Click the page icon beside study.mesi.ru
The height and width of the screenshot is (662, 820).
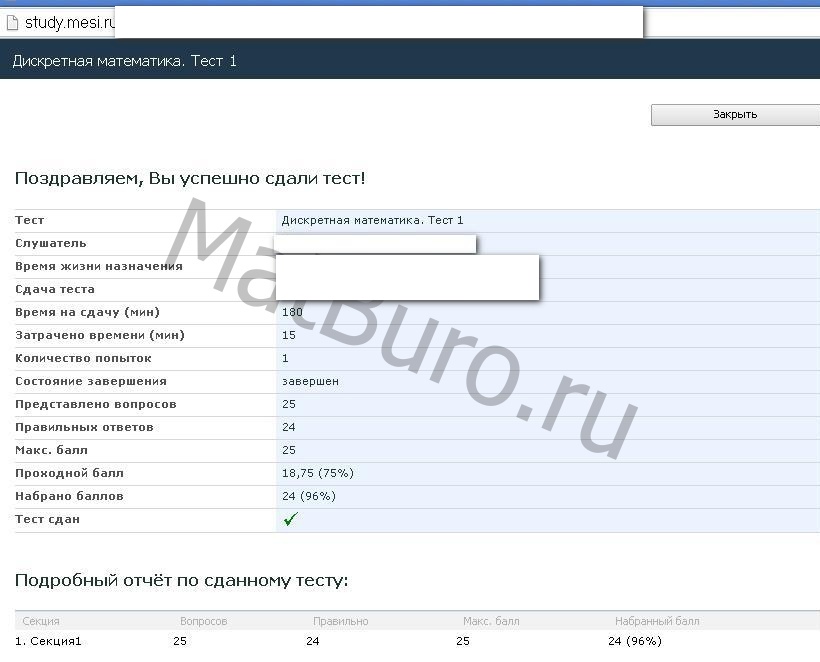point(12,22)
